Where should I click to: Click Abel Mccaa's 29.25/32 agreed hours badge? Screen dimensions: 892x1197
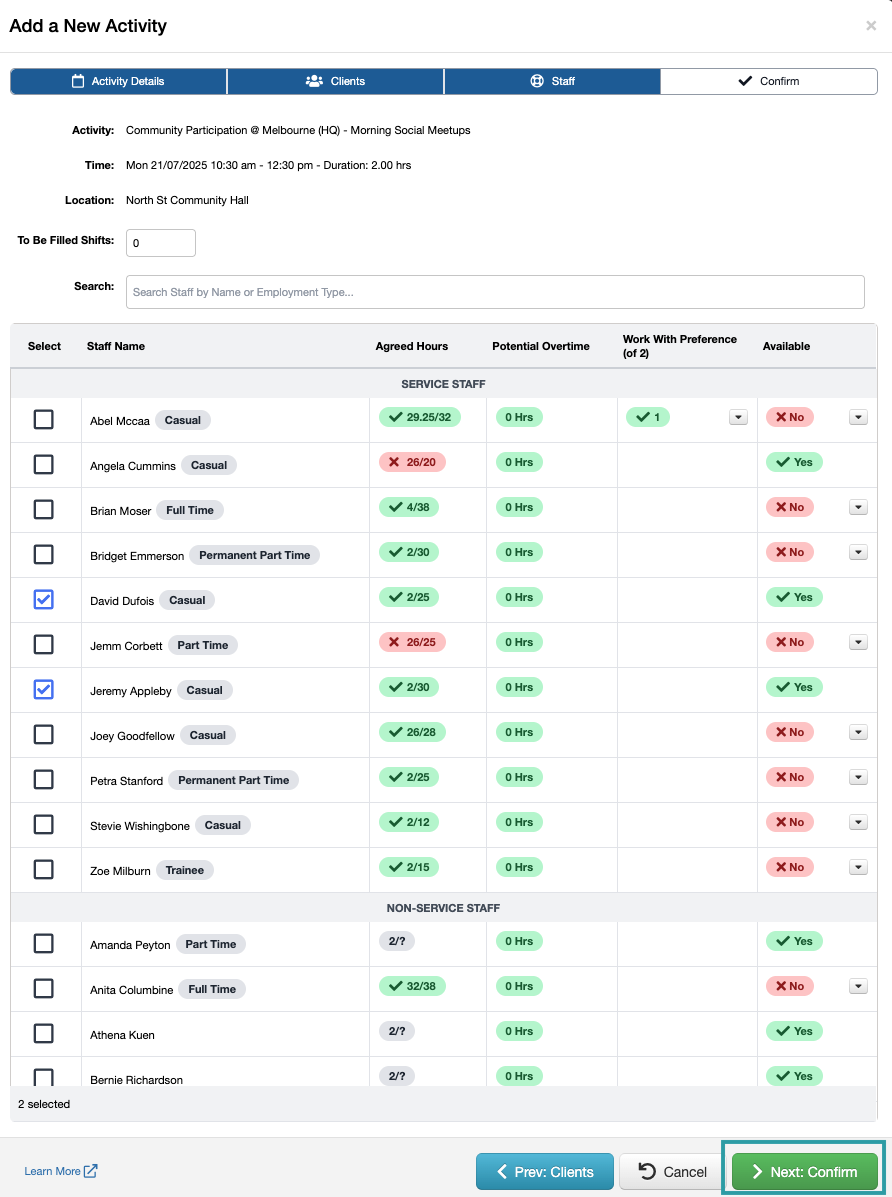tap(420, 418)
